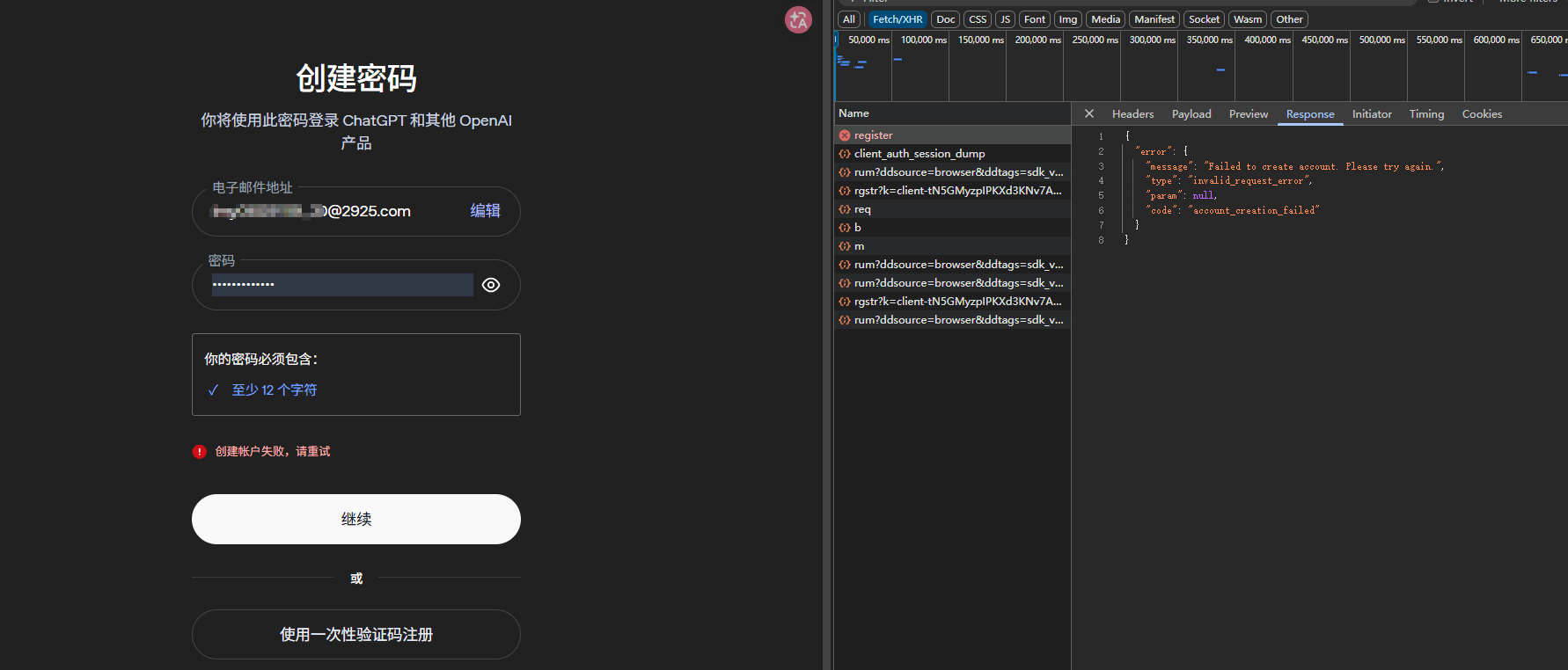Click the account_creation_failed code value

1254,210
